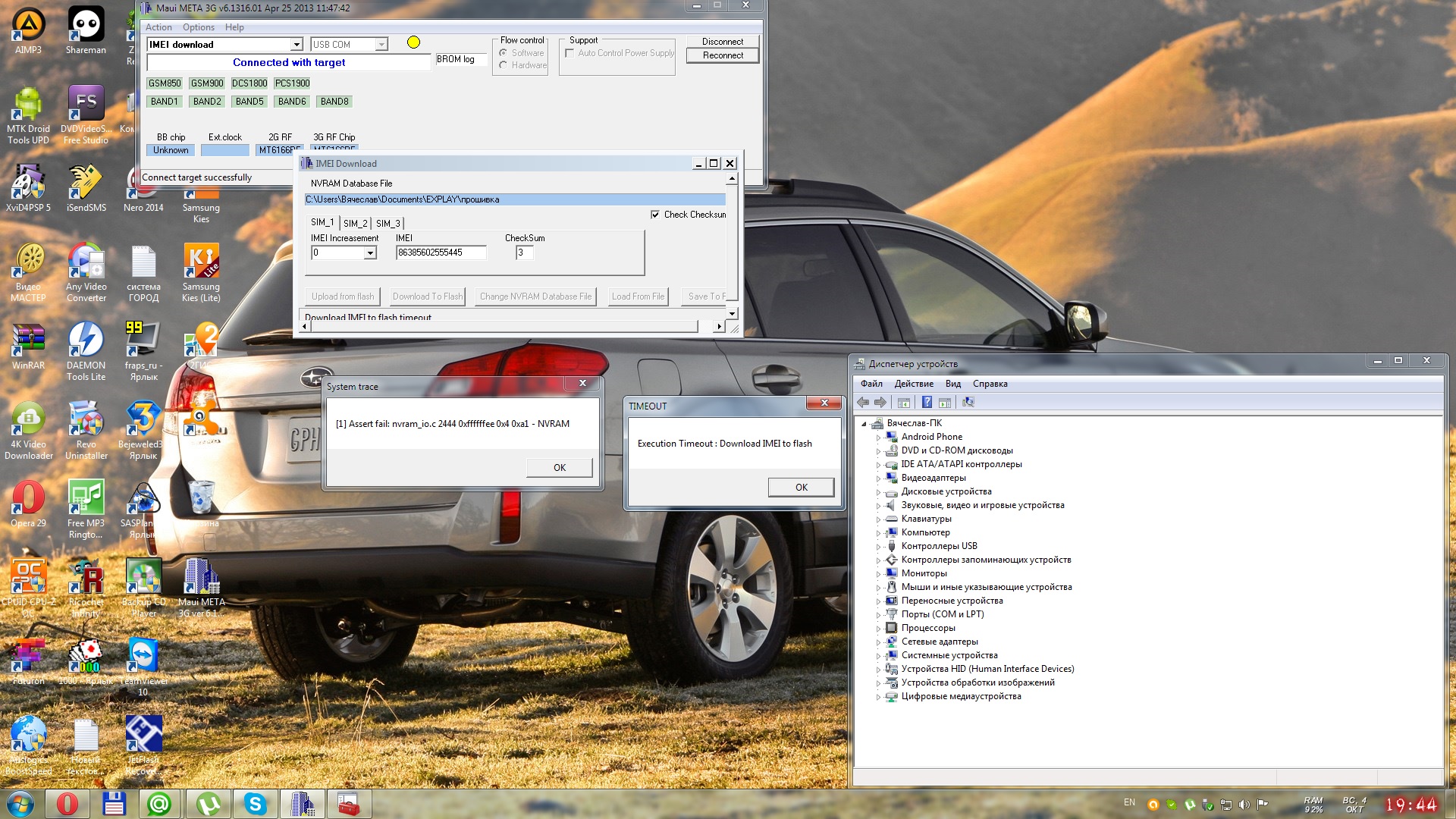Open the Options menu in Maui META
Viewport: 1456px width, 819px height.
198,27
